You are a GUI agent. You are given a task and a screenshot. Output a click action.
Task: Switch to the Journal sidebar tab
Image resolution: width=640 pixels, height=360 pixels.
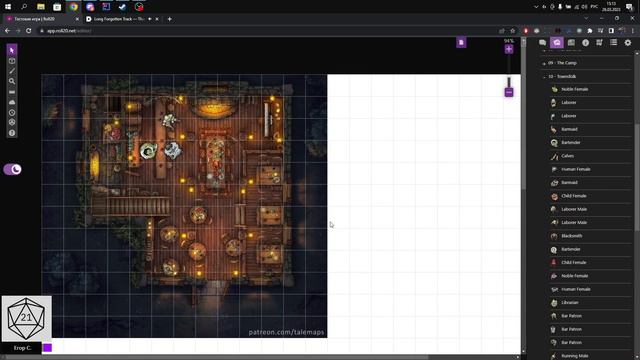coord(571,42)
